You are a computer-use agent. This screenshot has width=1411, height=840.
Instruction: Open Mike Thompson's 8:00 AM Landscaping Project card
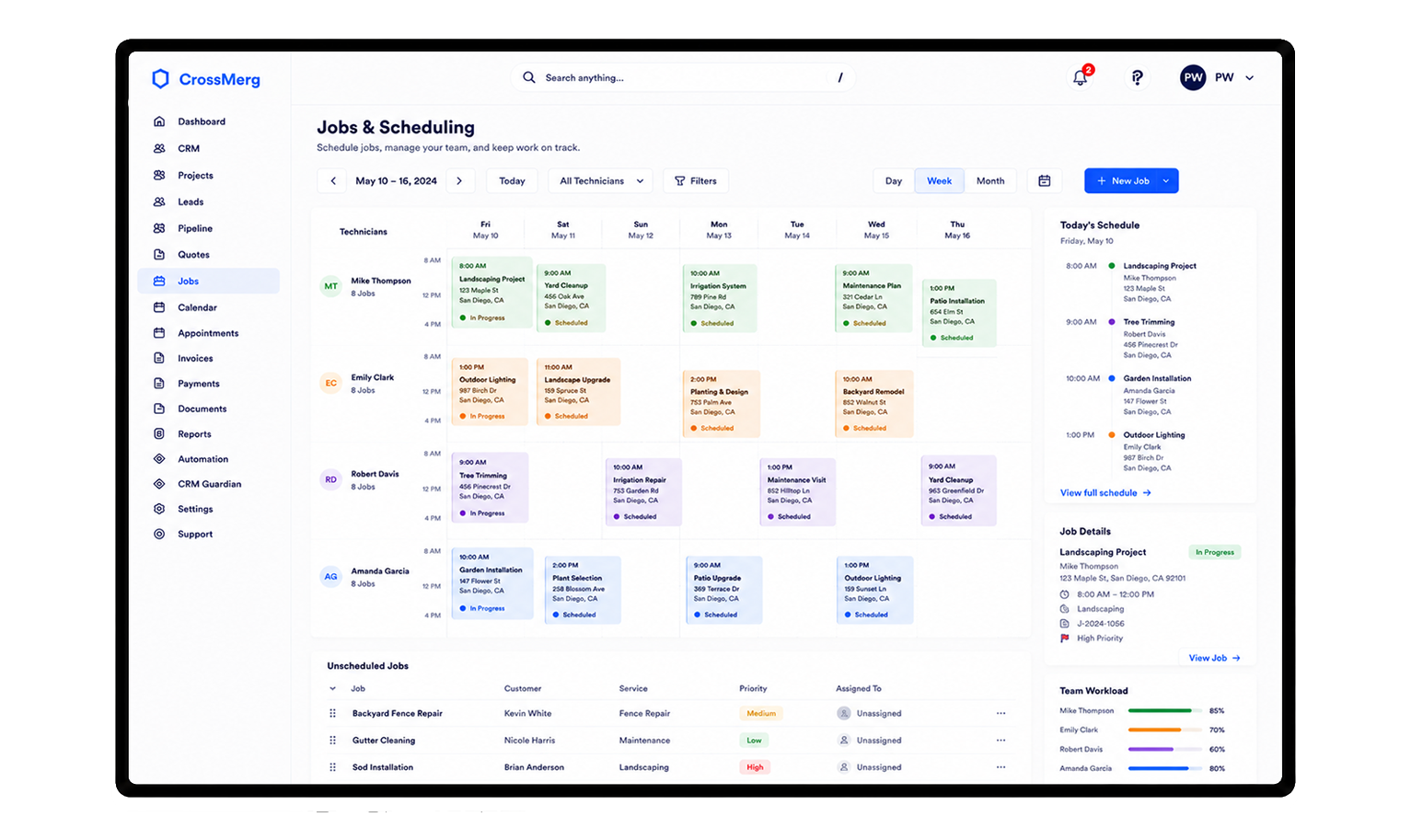coord(492,293)
